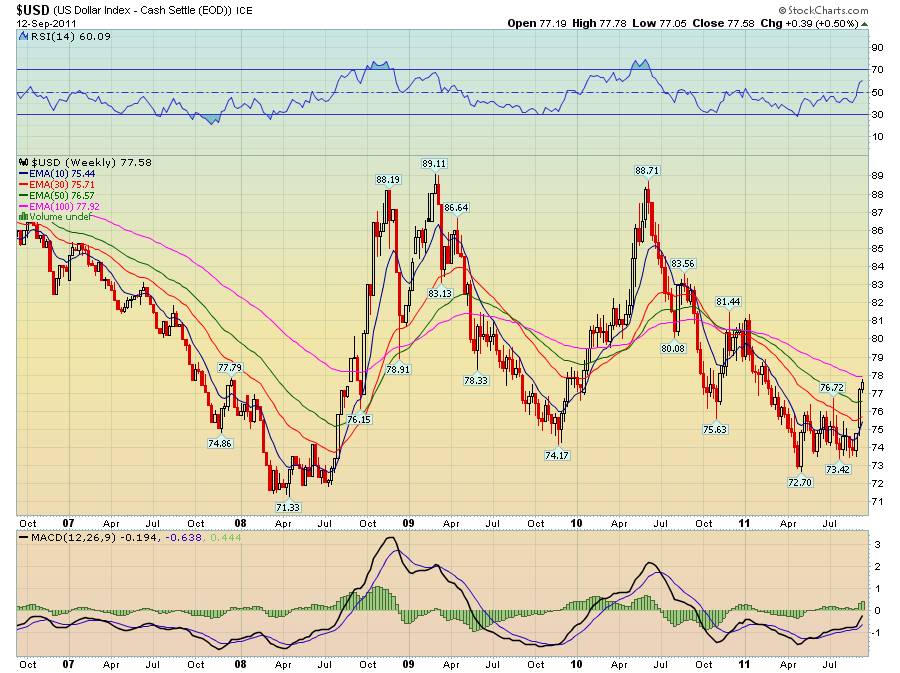Click the MACD(12,26,9) legend icon
Image resolution: width=900 pixels, height=673 pixels.
tap(23, 539)
